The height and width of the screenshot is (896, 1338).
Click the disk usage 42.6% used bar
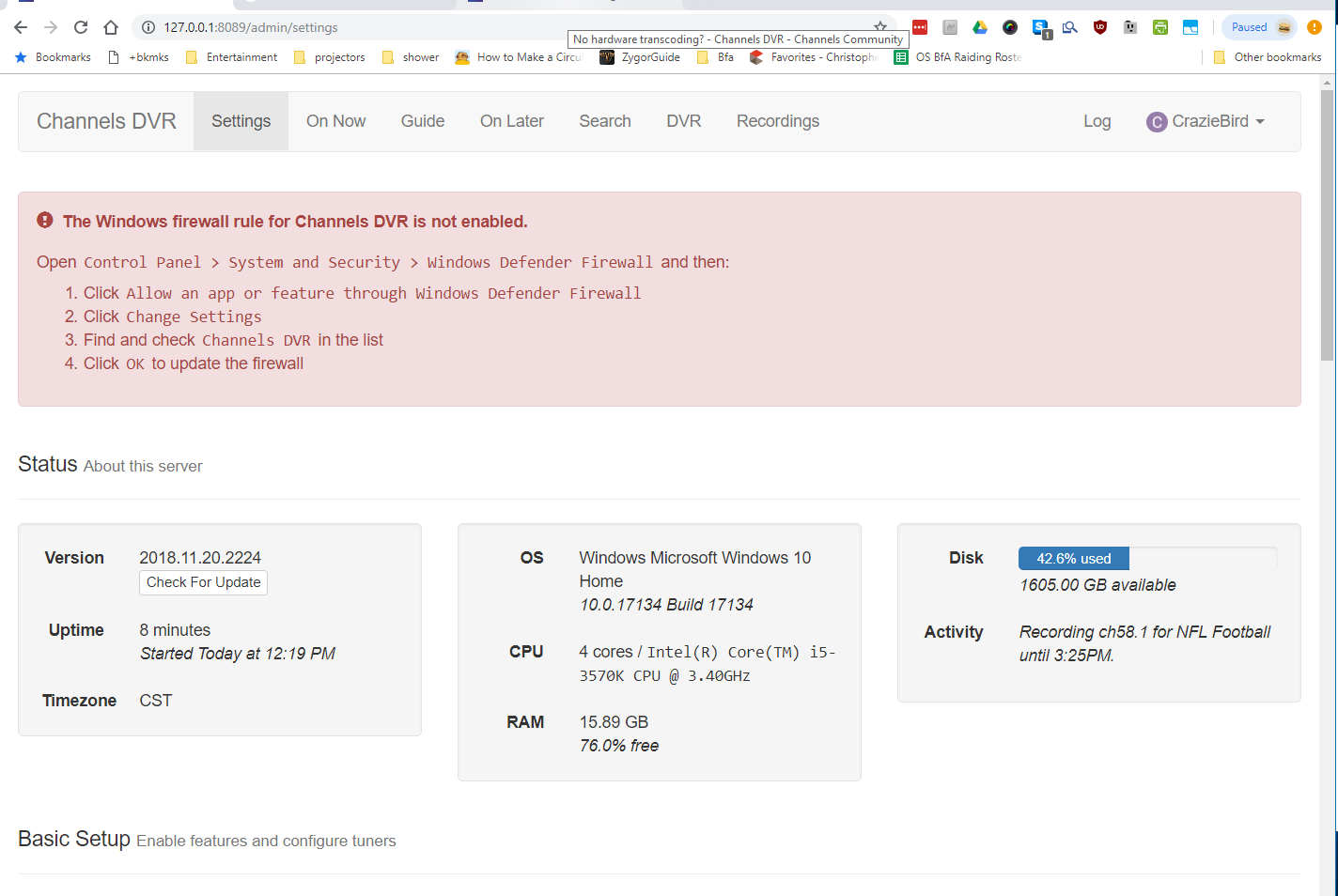[1073, 559]
